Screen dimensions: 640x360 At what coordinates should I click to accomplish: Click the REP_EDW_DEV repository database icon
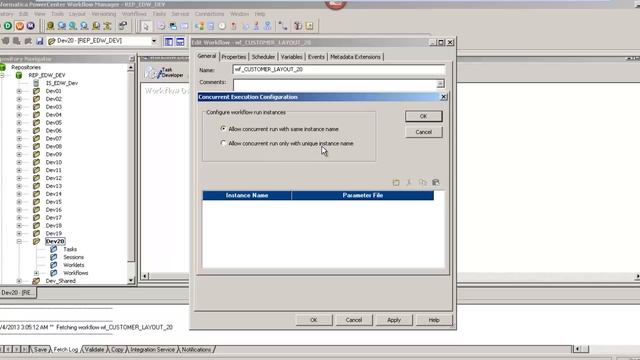coord(19,75)
